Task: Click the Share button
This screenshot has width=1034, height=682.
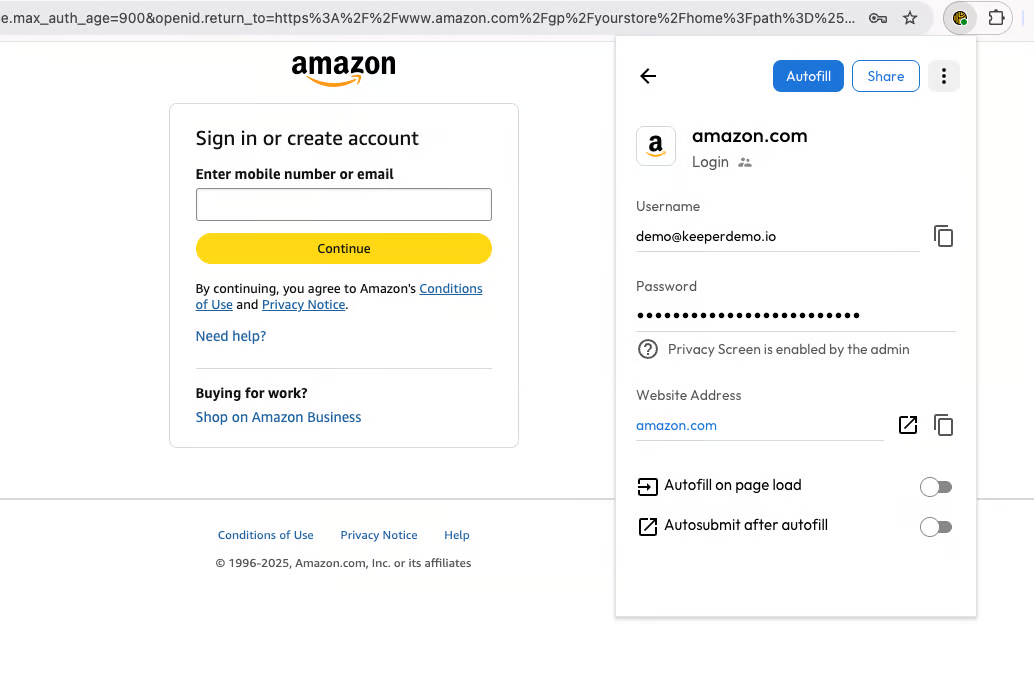Action: point(885,76)
